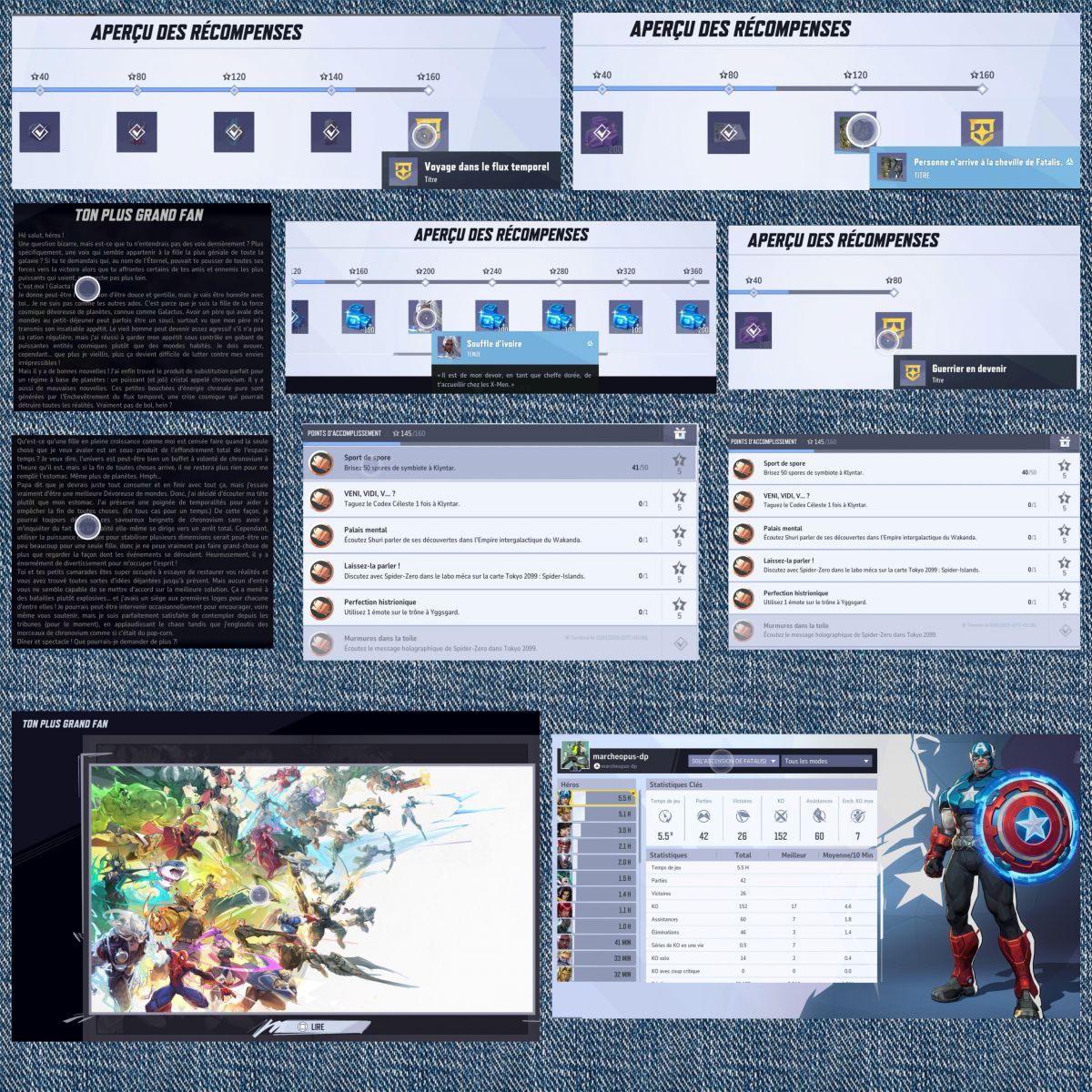Click ☆160 reward in Voyage dans le flux temporel panel
The width and height of the screenshot is (1092, 1092).
(x=428, y=132)
